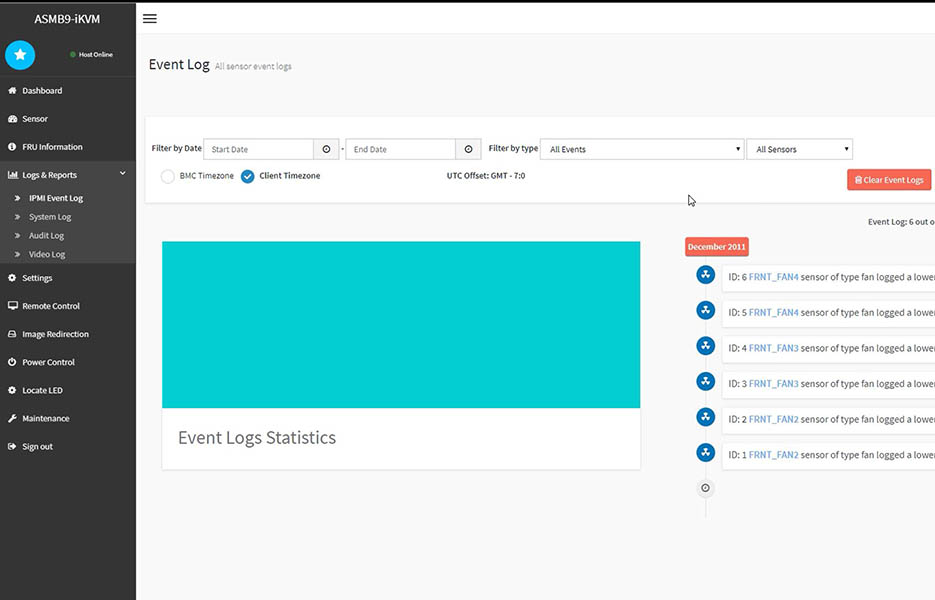Image resolution: width=935 pixels, height=600 pixels.
Task: Click the Clear Event Logs button
Action: pyautogui.click(x=888, y=180)
